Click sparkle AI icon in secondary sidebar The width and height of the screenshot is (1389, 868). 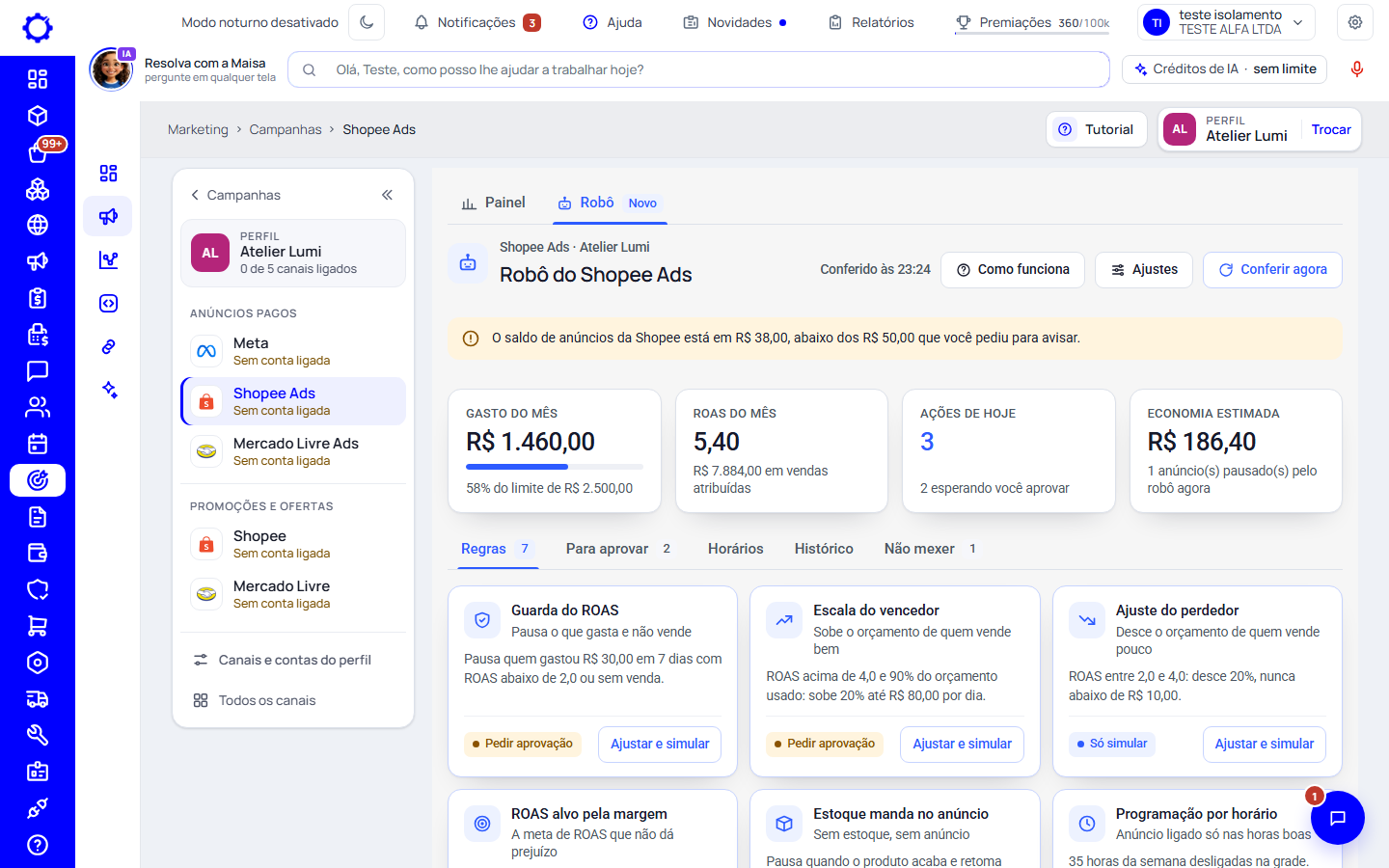[109, 390]
